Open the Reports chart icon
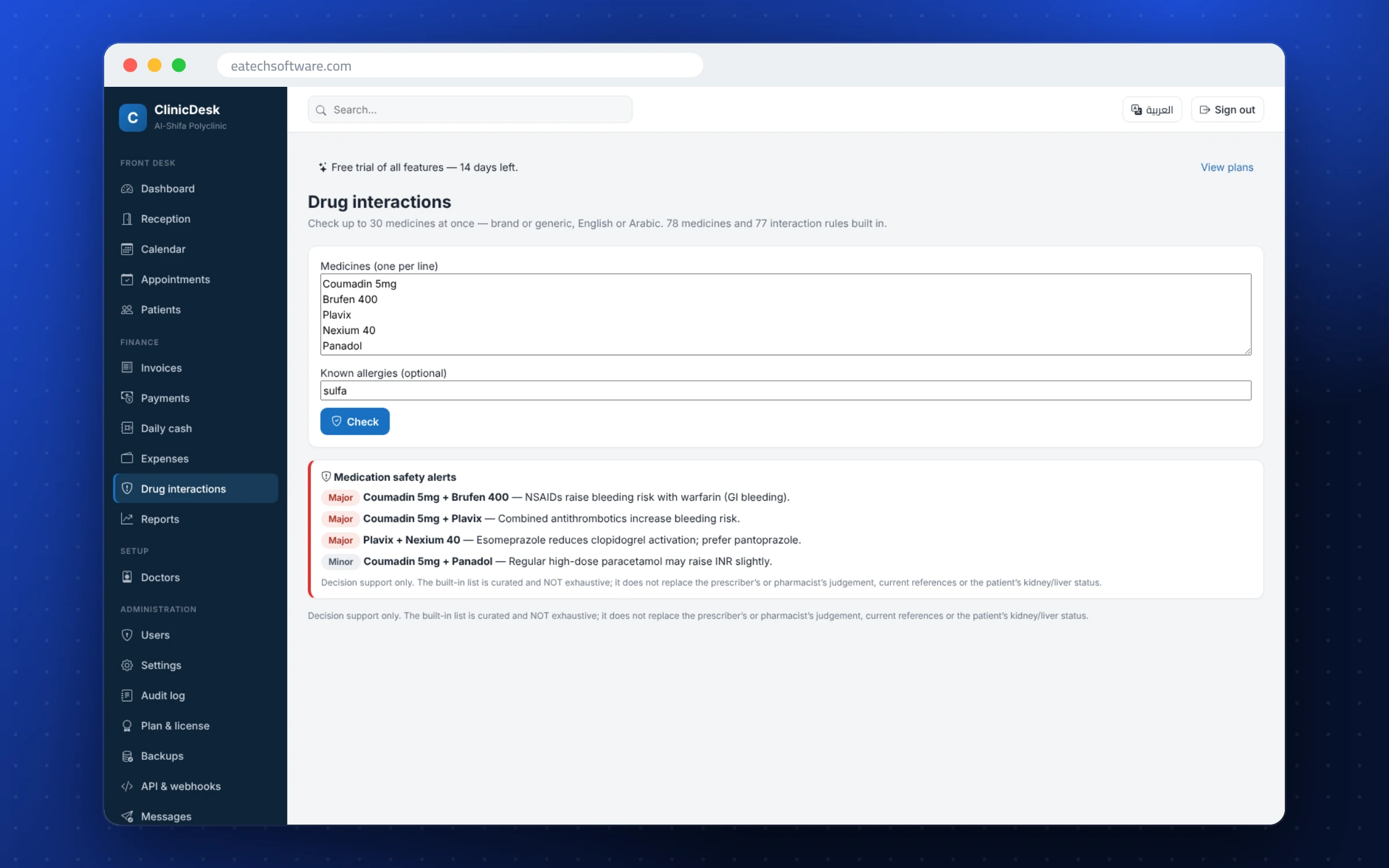 [127, 518]
